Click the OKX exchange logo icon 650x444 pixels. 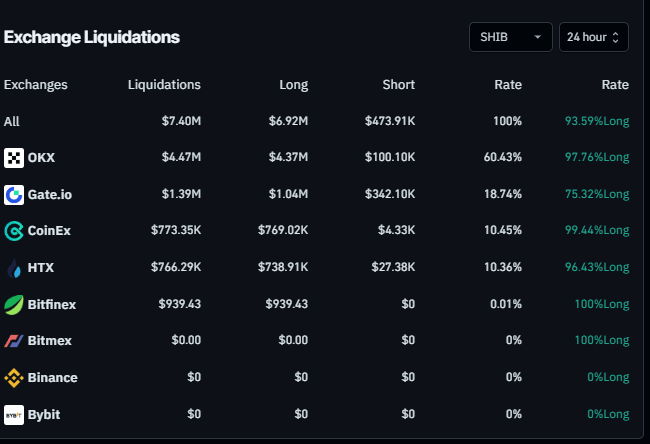click(14, 158)
